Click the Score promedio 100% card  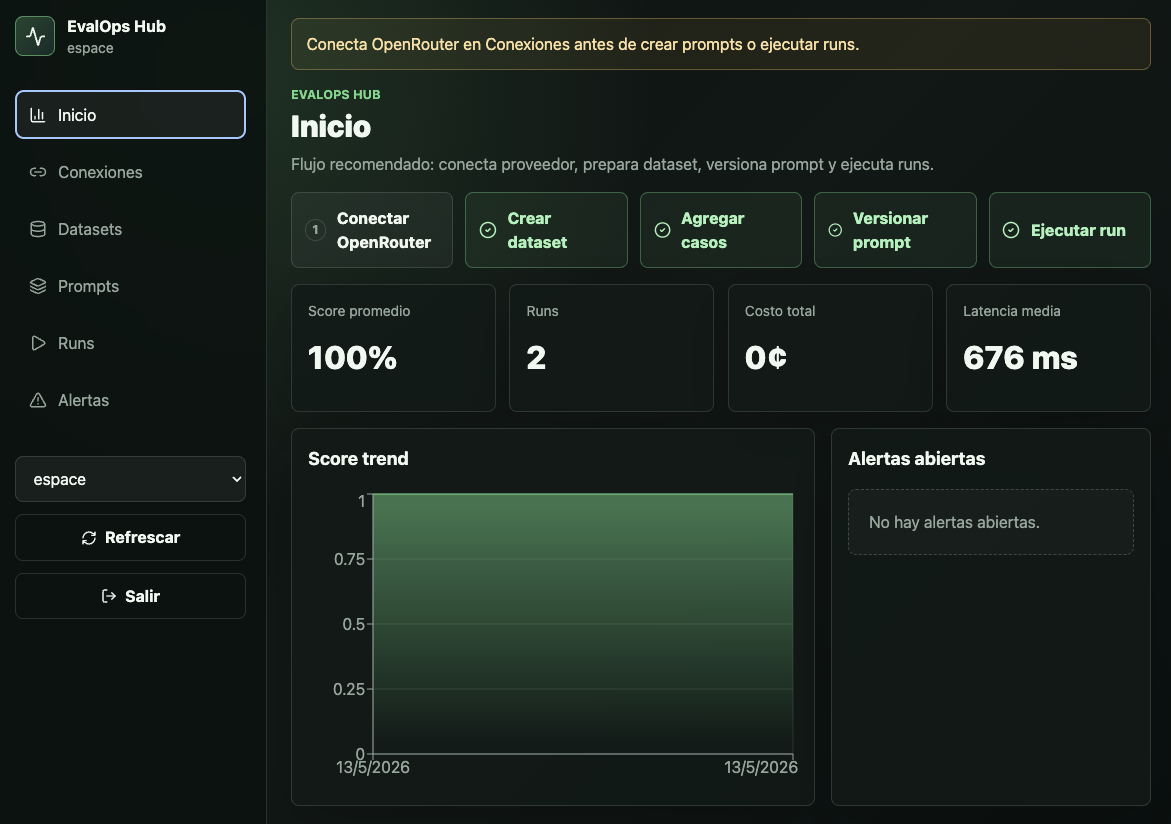click(x=394, y=348)
